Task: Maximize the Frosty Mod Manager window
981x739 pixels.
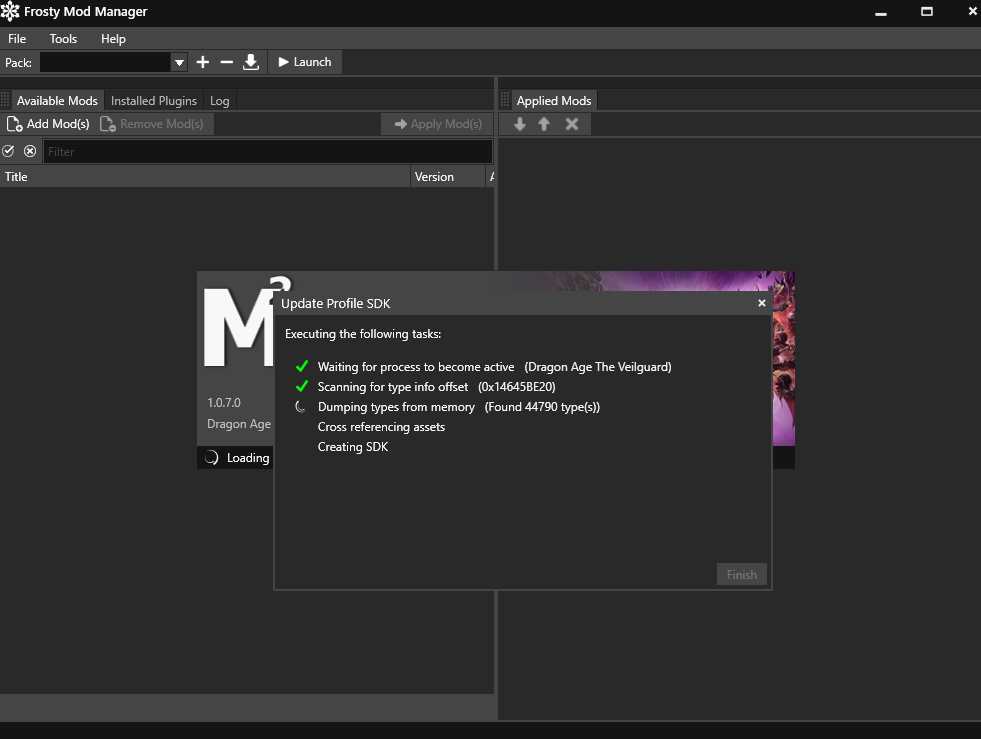Action: (x=927, y=11)
